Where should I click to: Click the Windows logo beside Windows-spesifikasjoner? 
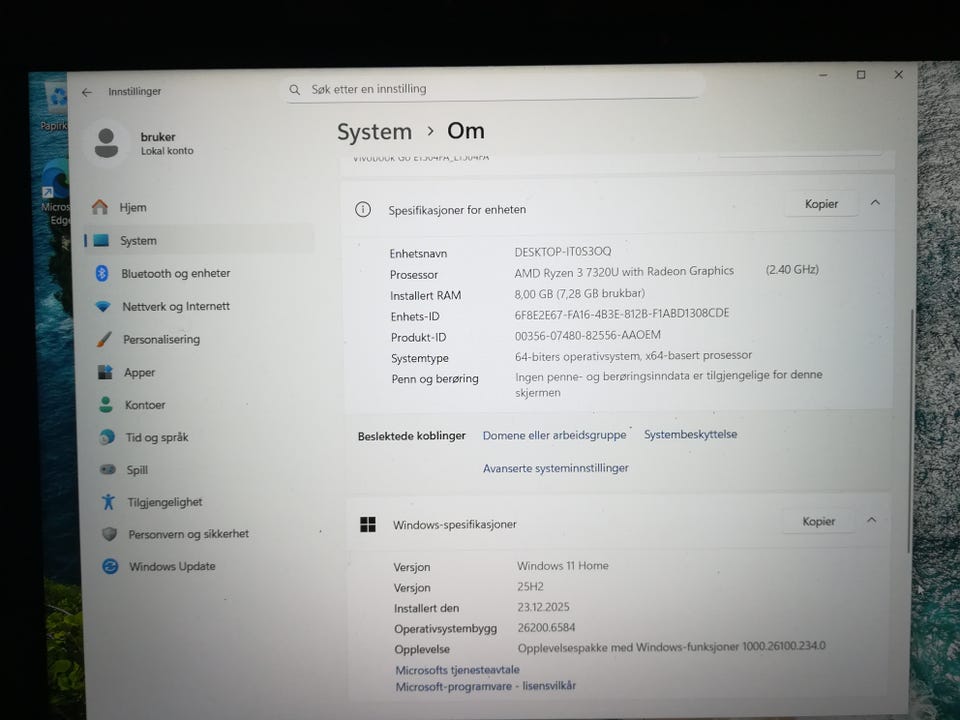point(368,524)
